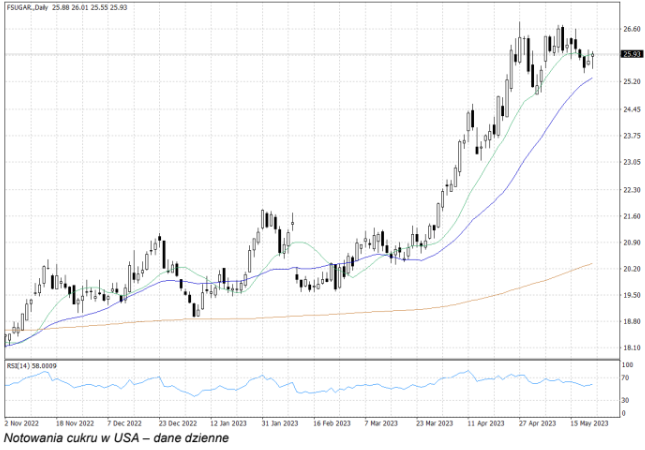
Task: Select the 23 Dec 2022 date label
Action: pyautogui.click(x=178, y=423)
